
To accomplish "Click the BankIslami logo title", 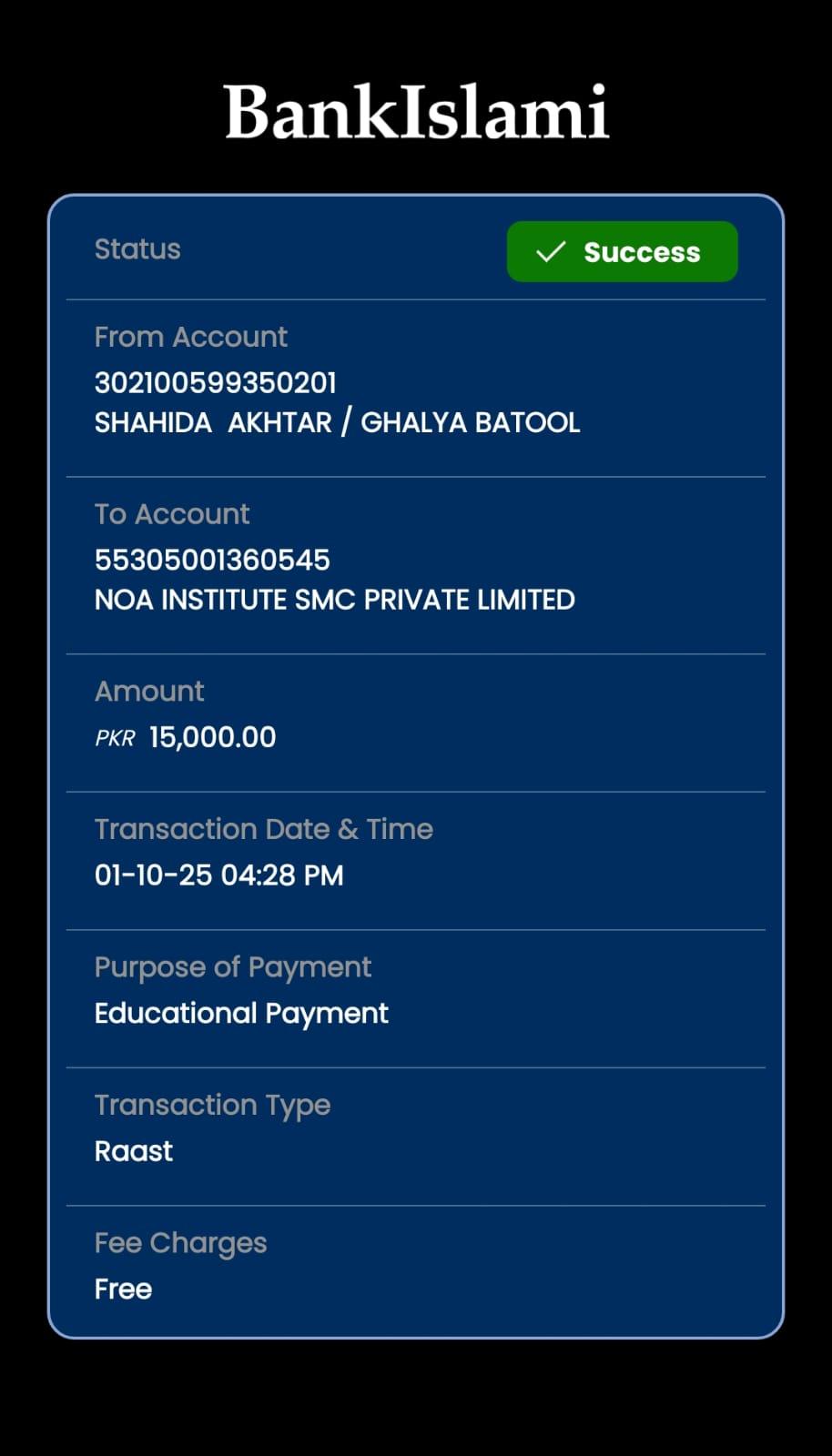I will pyautogui.click(x=416, y=113).
